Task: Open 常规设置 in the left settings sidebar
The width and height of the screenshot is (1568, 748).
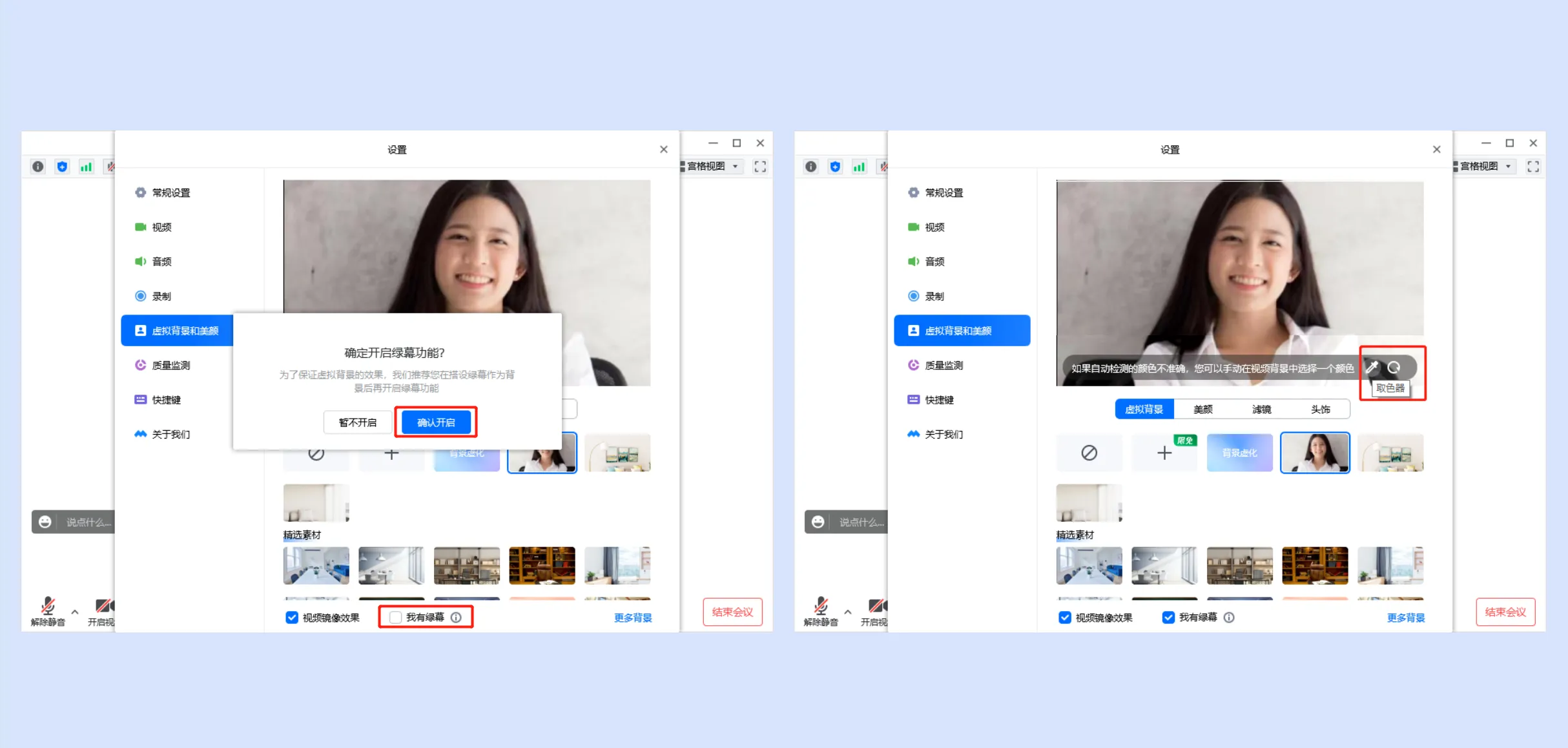Action: (171, 192)
